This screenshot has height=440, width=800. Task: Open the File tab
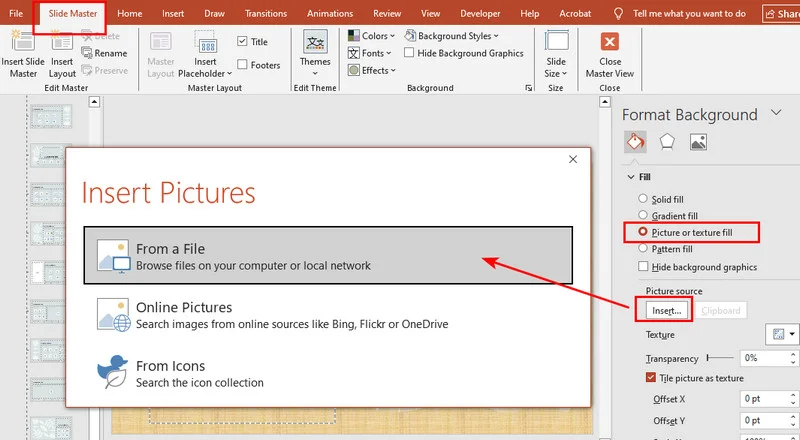tap(16, 13)
